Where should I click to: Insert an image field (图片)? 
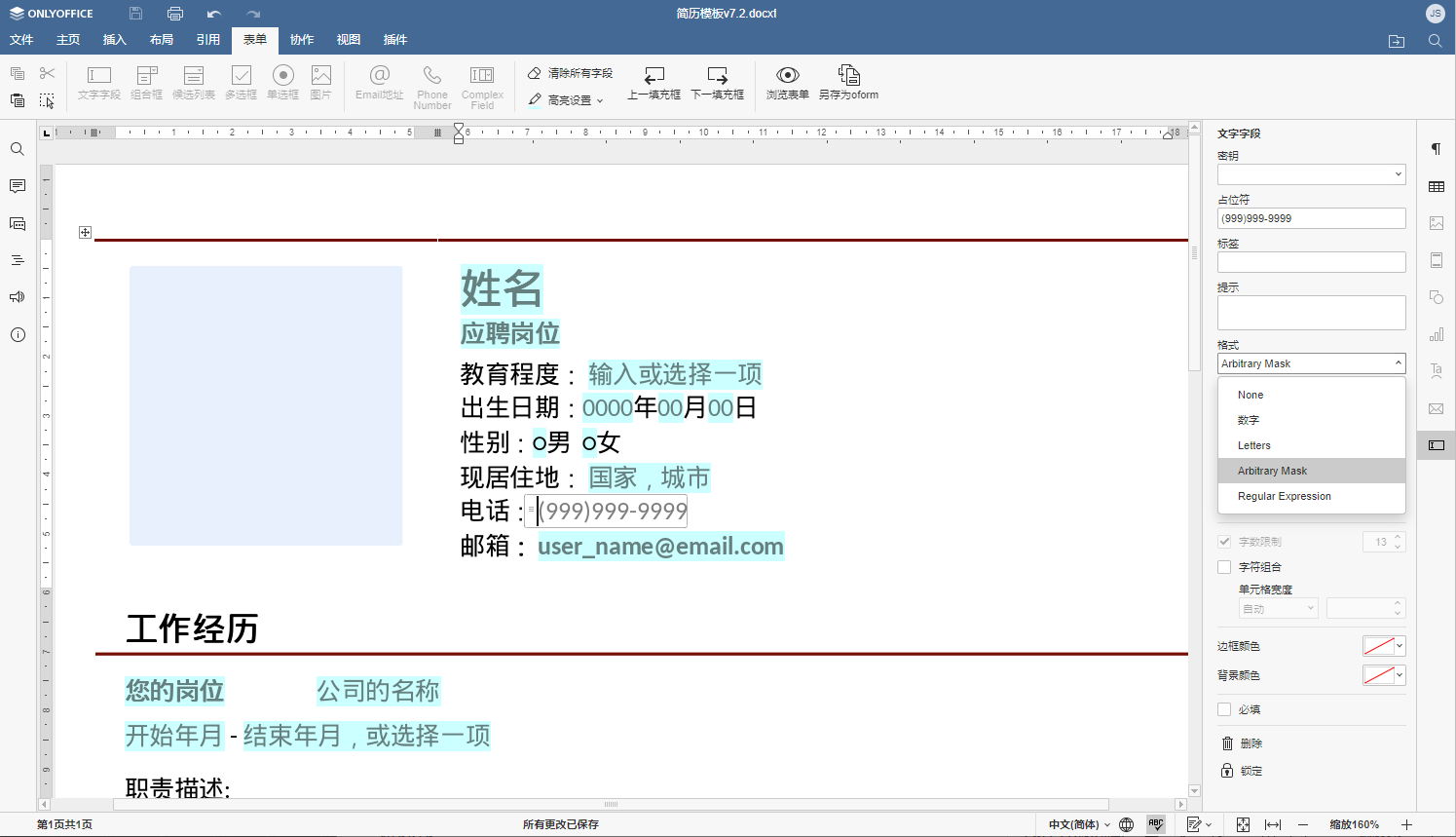pos(321,83)
